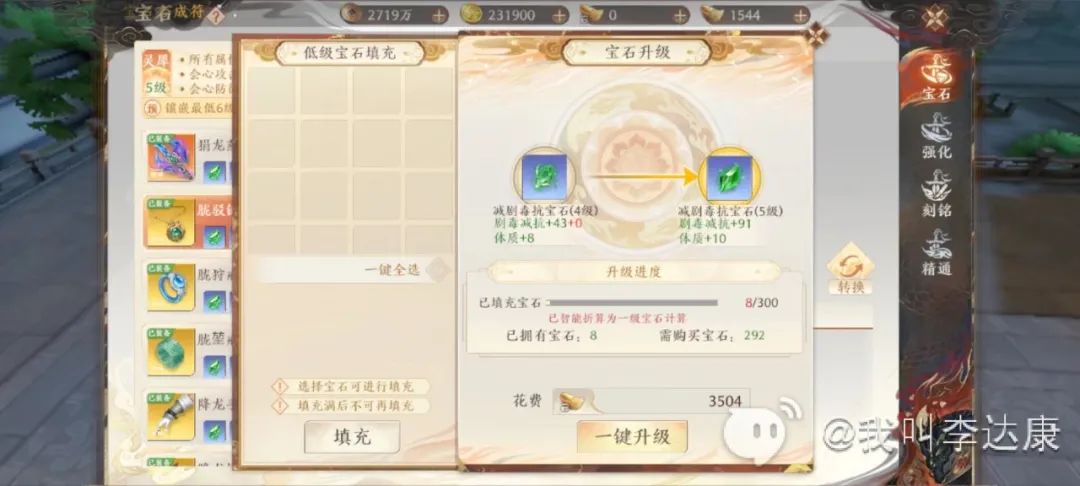
Task: Switch to the 强化 tab
Action: click(x=935, y=136)
